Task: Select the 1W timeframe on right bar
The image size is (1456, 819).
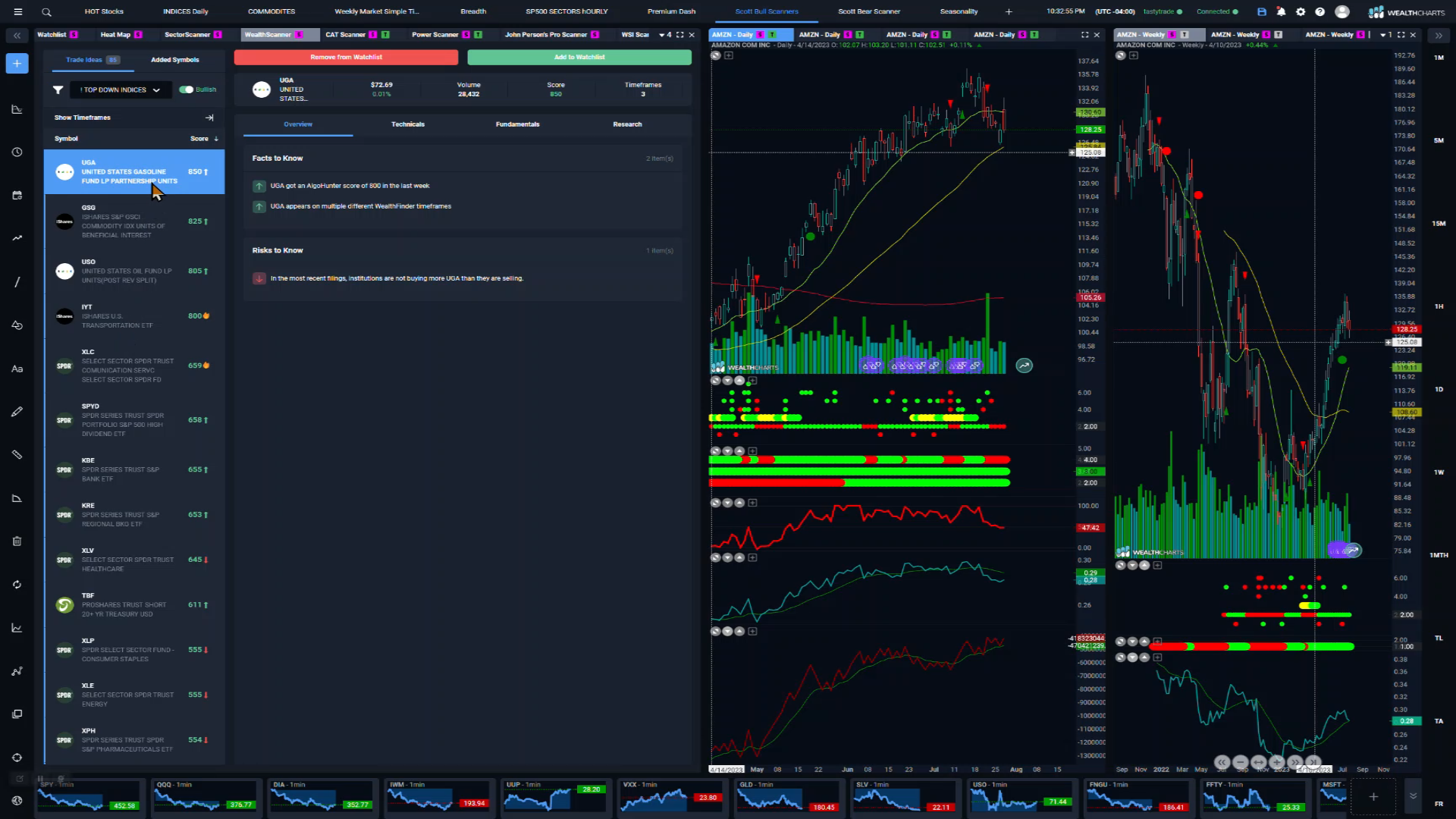Action: tap(1439, 472)
